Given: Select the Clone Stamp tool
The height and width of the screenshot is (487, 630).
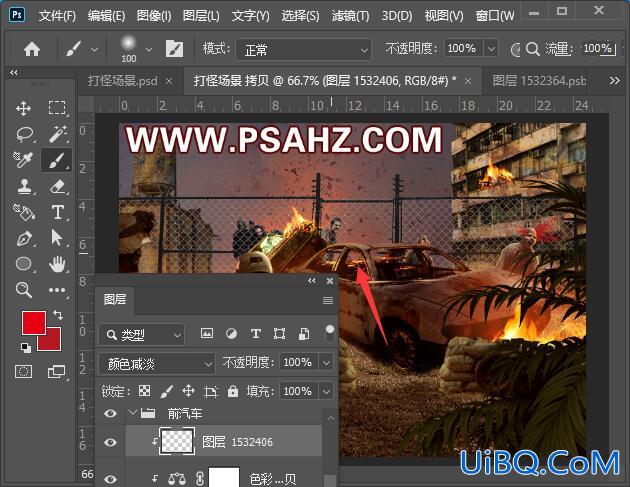Looking at the screenshot, I should point(24,186).
